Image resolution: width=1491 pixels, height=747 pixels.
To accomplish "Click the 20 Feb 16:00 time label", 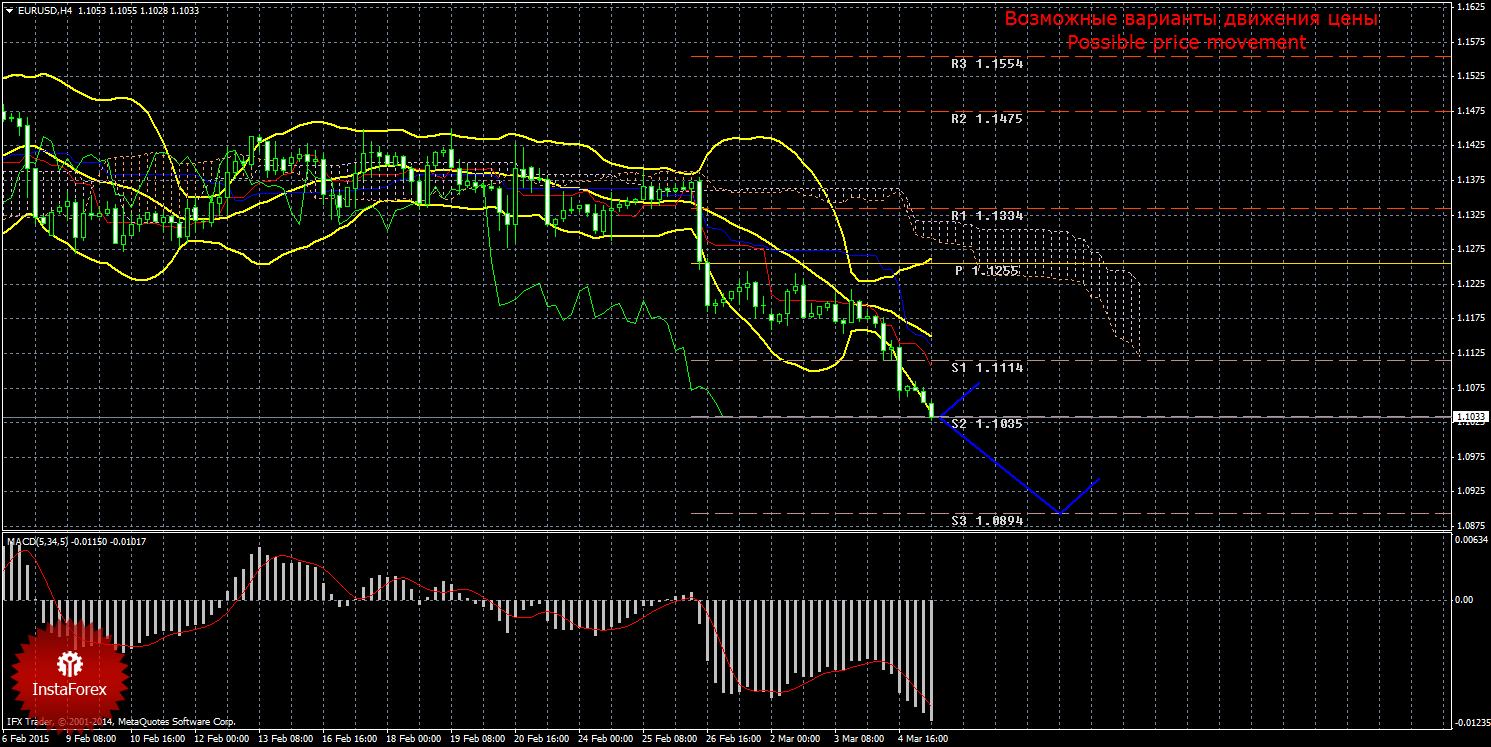I will tap(541, 740).
